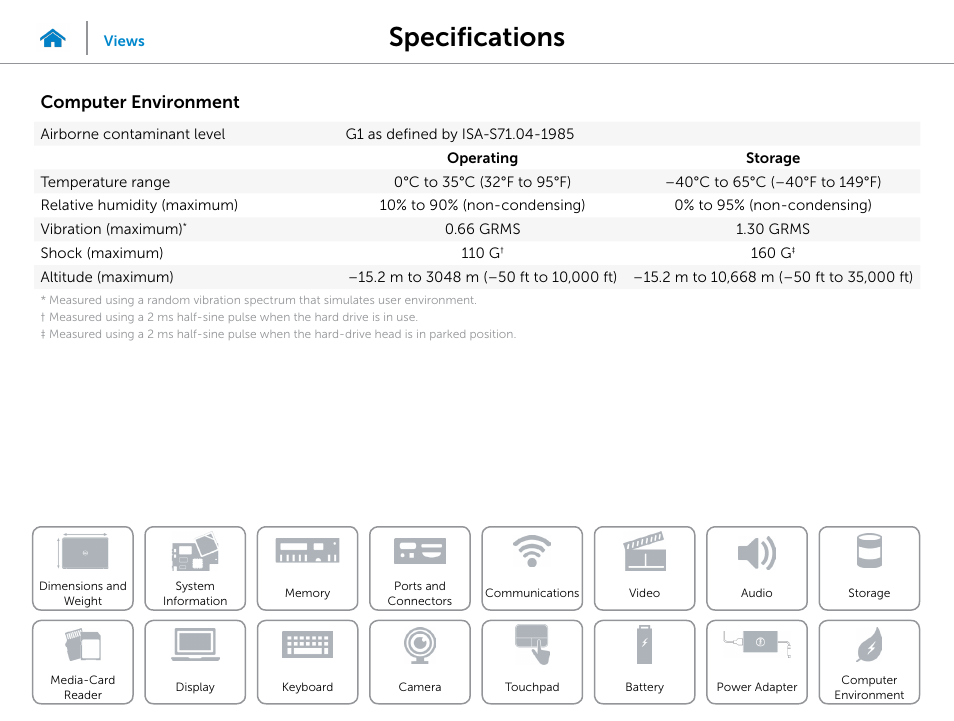
Task: Show Display specifications
Action: click(x=195, y=662)
